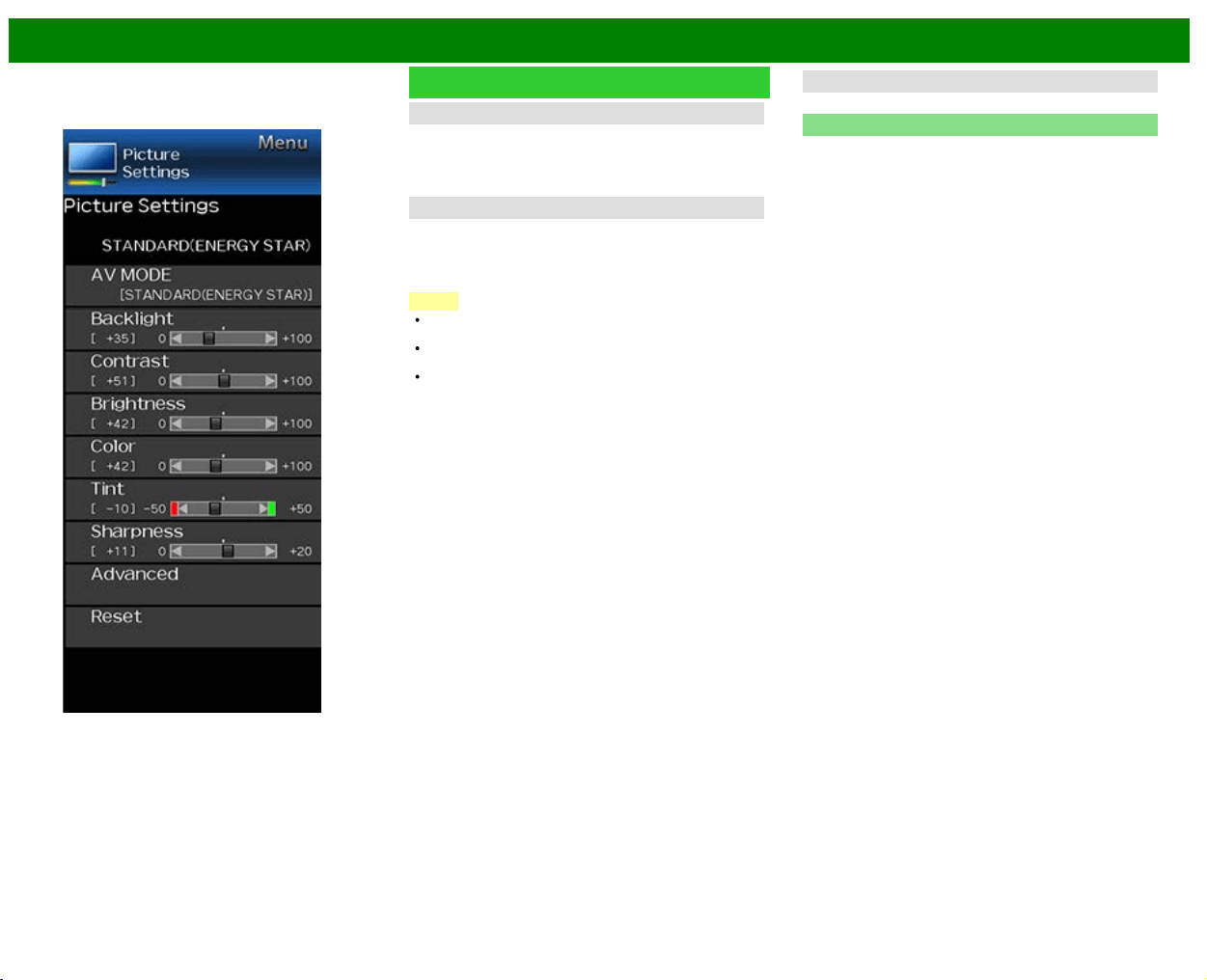Screen dimensions: 1207x980
Task: Click the Sharpness label
Action: pyautogui.click(x=137, y=531)
